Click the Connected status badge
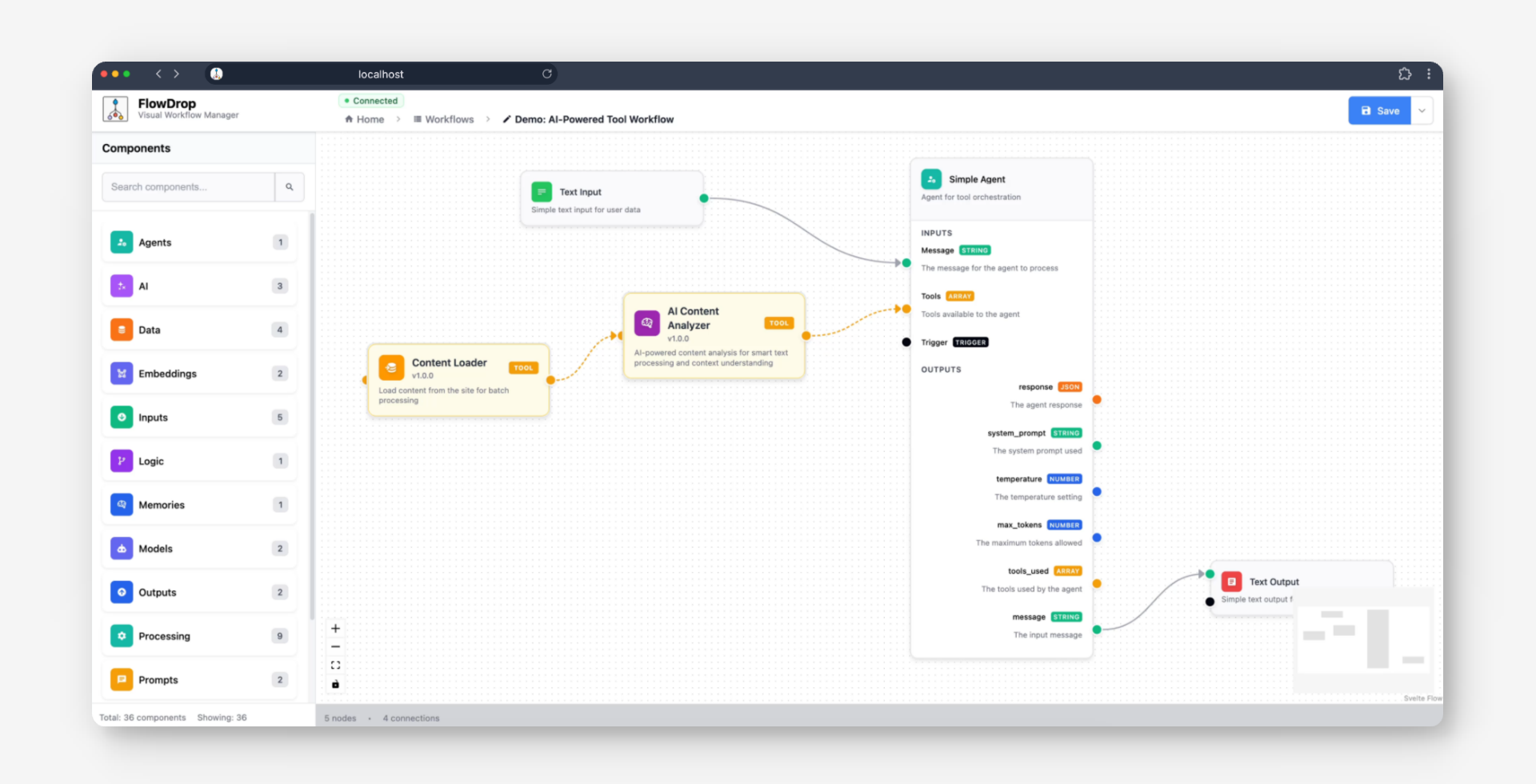 pyautogui.click(x=371, y=101)
